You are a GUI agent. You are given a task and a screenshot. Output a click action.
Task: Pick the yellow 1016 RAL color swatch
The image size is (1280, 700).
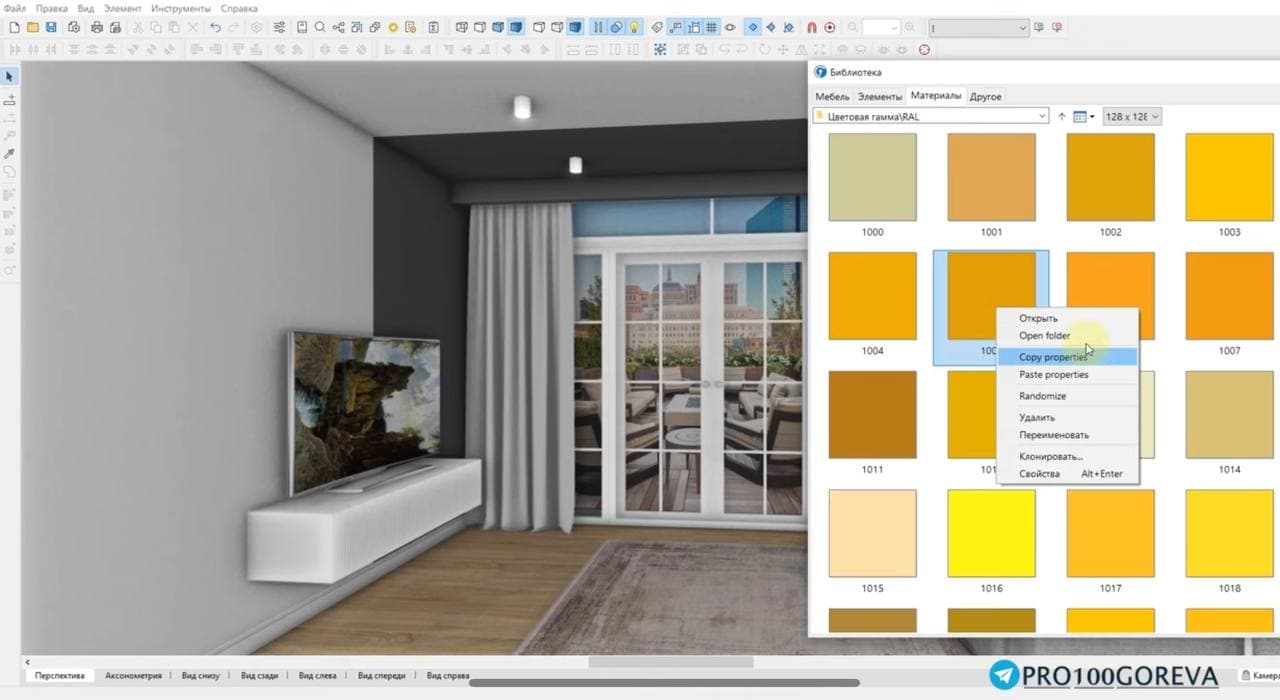[x=991, y=534]
